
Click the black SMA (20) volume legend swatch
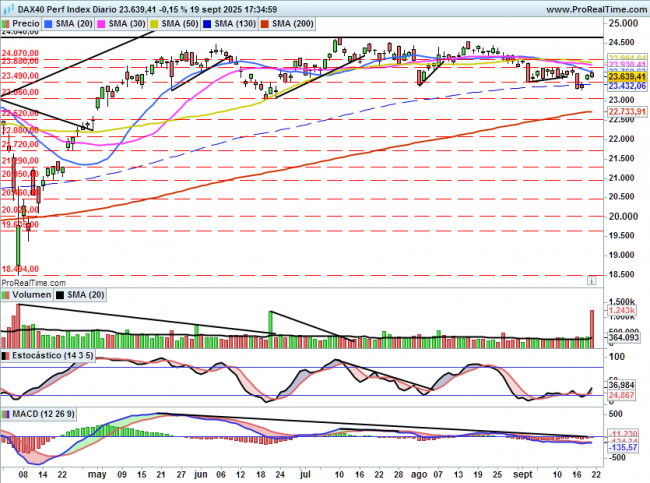(x=60, y=296)
